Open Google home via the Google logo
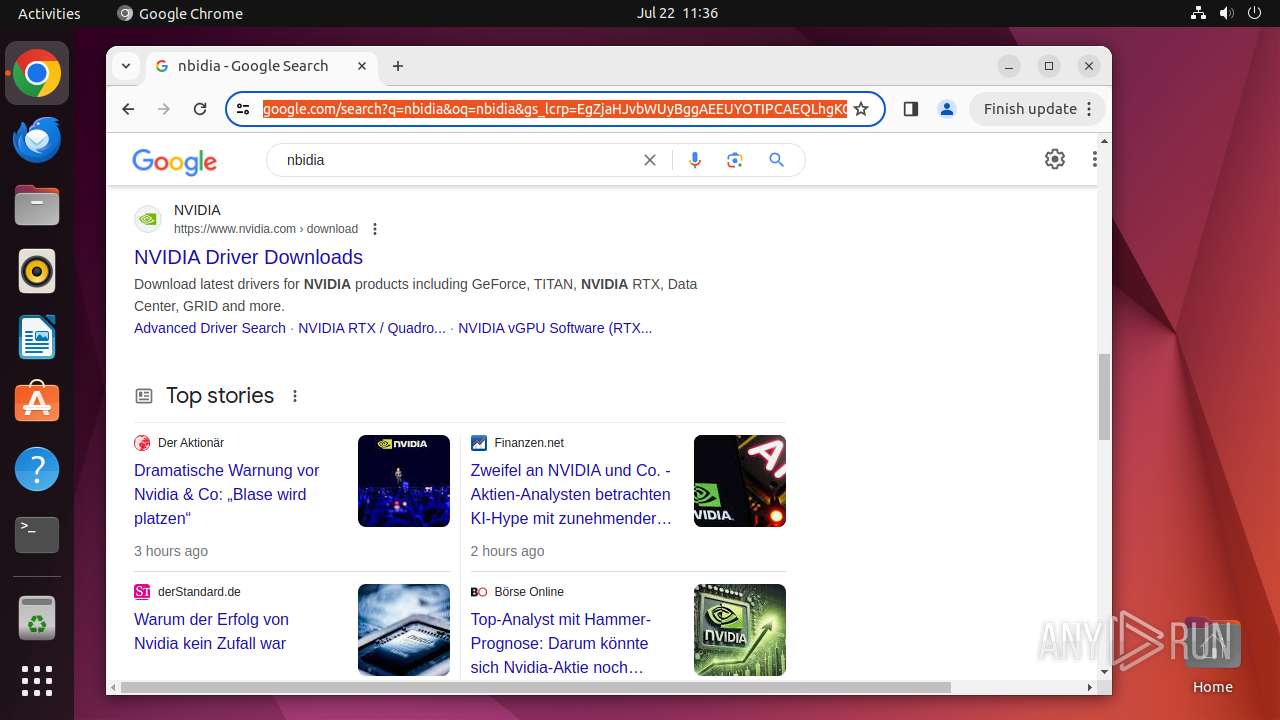Screen dimensions: 1280x720 [174, 161]
